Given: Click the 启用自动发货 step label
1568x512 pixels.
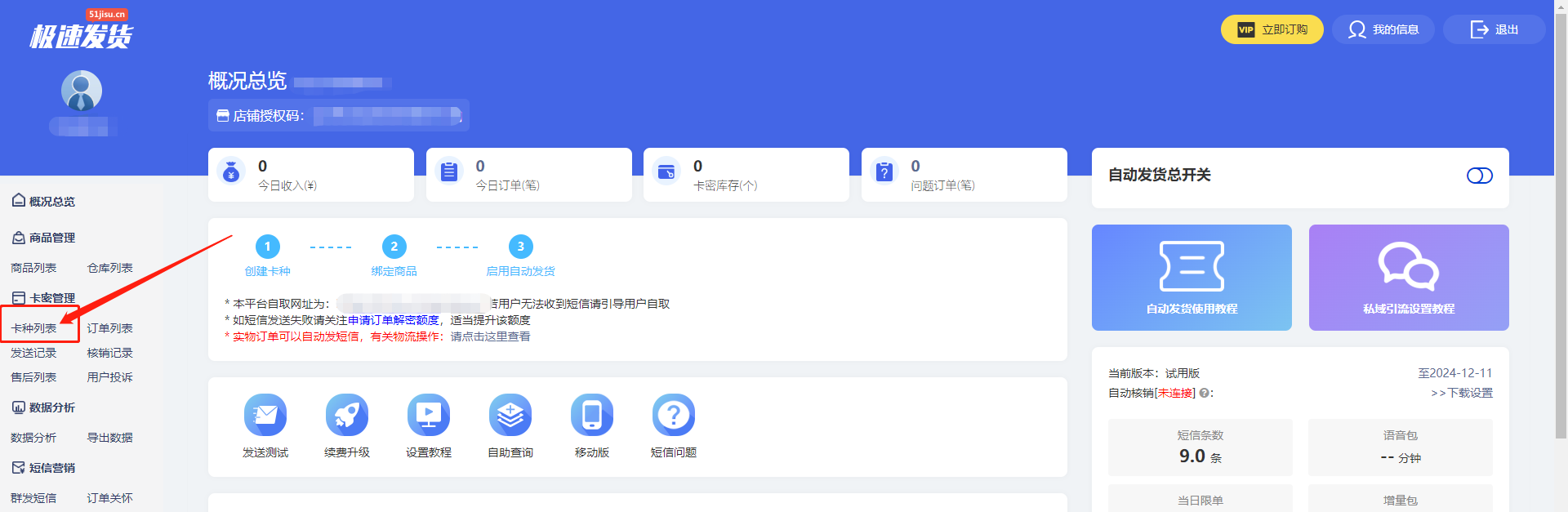Looking at the screenshot, I should [521, 271].
